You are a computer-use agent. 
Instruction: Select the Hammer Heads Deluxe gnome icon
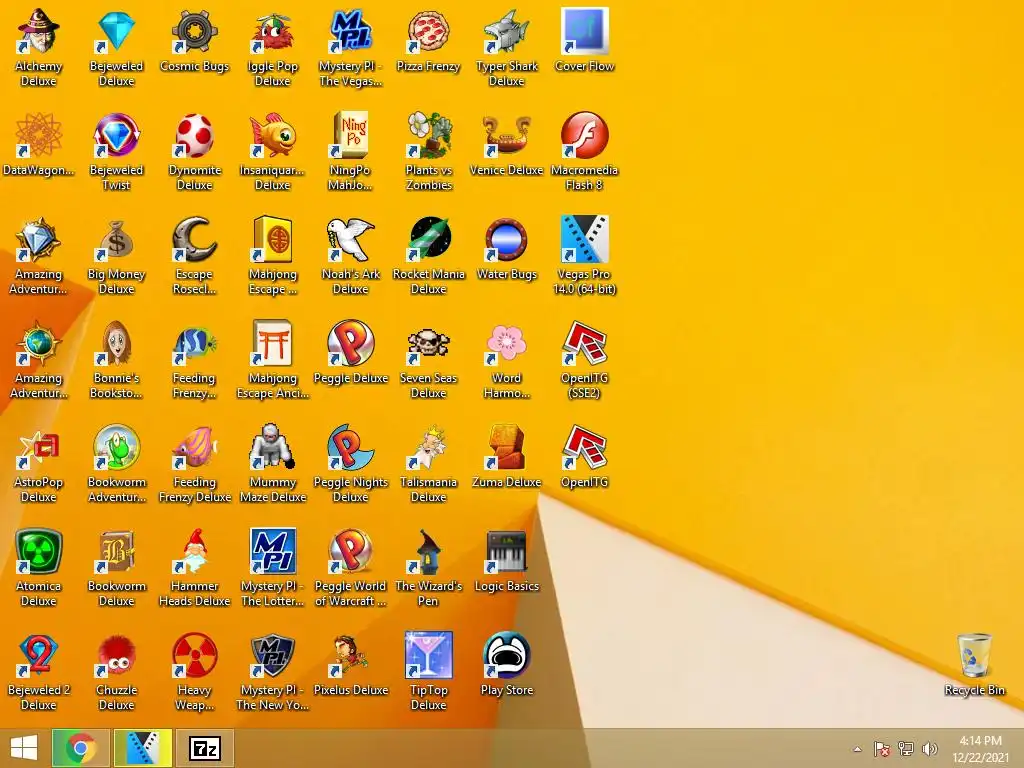[195, 551]
